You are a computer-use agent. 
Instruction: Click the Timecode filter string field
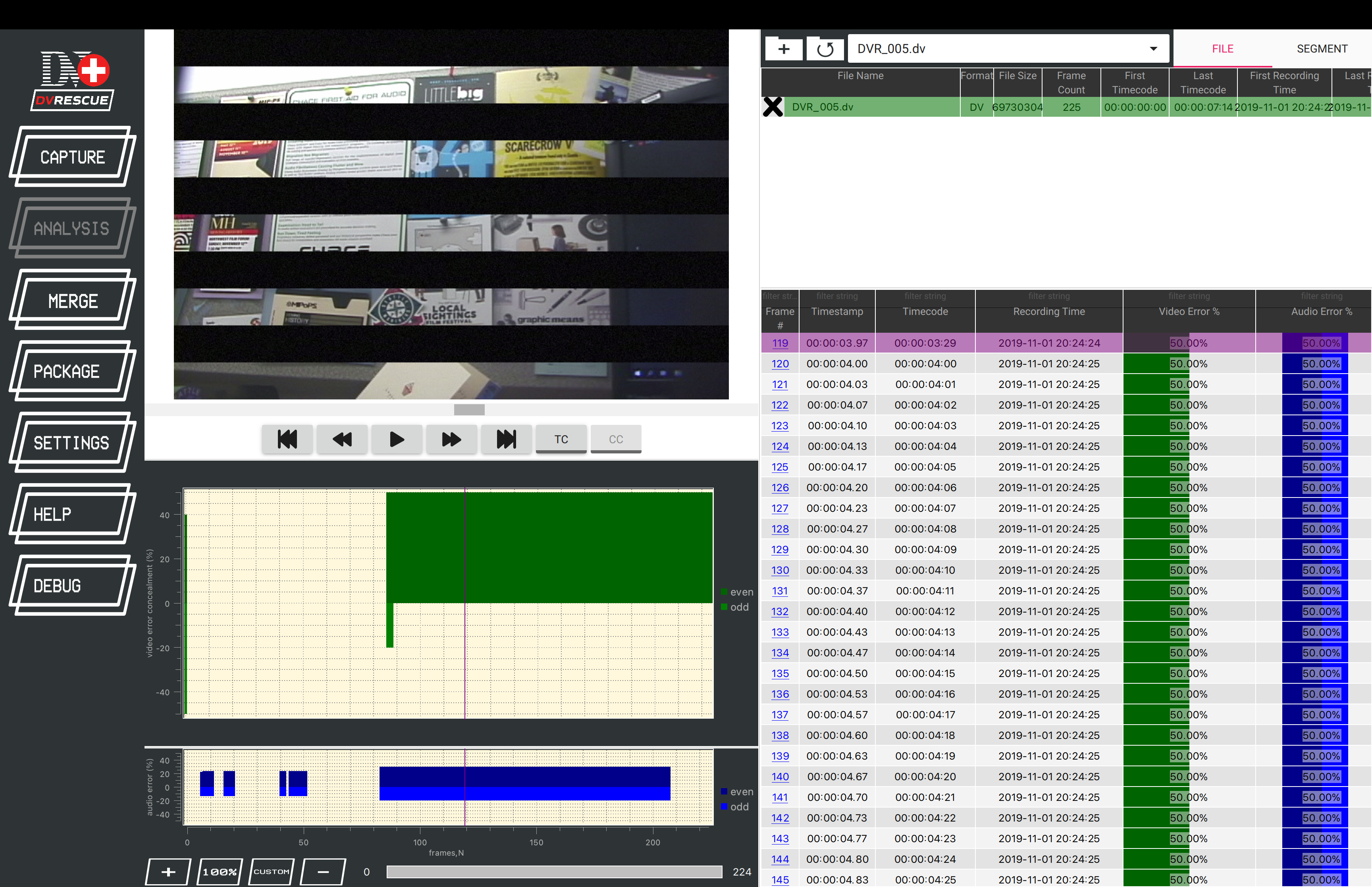click(x=925, y=296)
